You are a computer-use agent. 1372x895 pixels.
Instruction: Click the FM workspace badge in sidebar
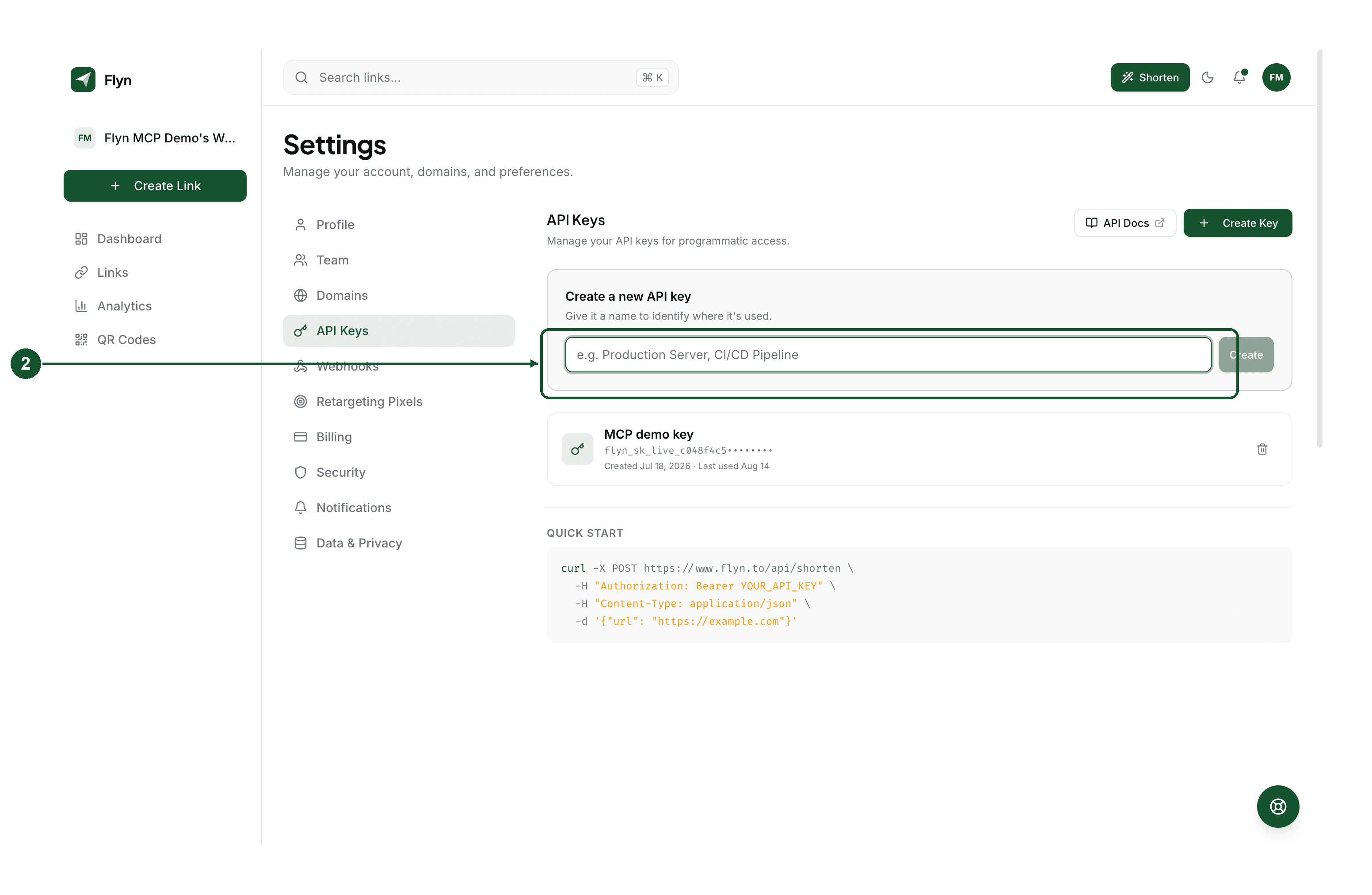click(x=85, y=138)
